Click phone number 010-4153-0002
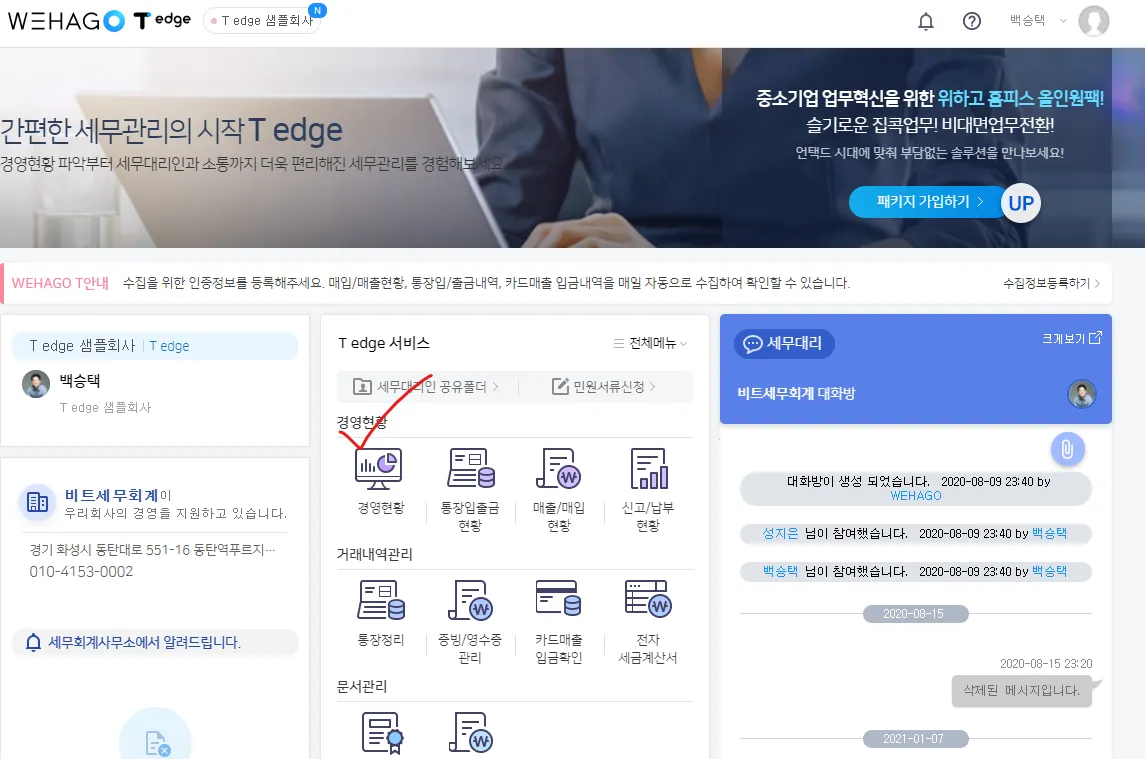 point(81,571)
